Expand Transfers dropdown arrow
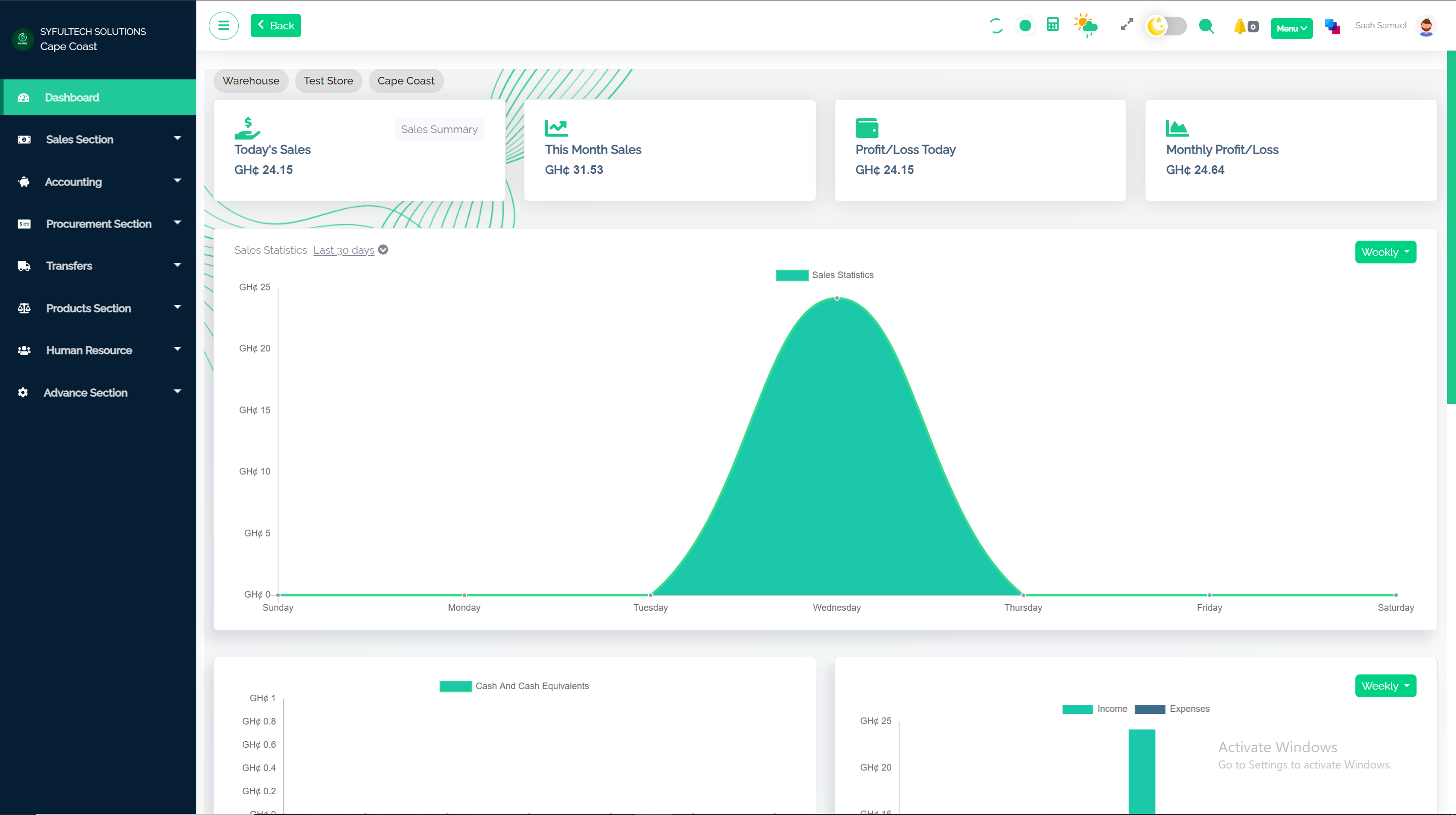 pyautogui.click(x=178, y=265)
